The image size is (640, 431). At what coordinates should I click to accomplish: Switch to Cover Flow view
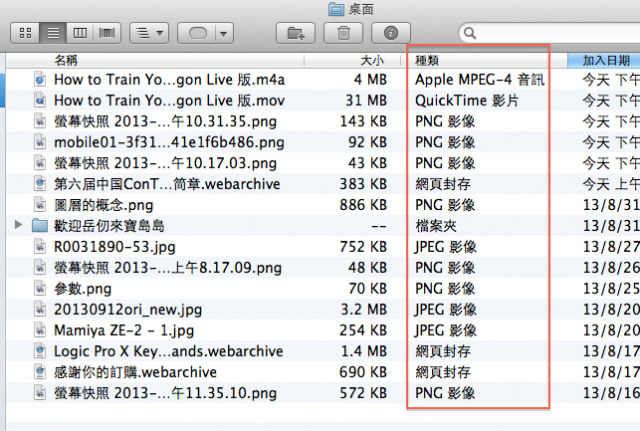107,33
